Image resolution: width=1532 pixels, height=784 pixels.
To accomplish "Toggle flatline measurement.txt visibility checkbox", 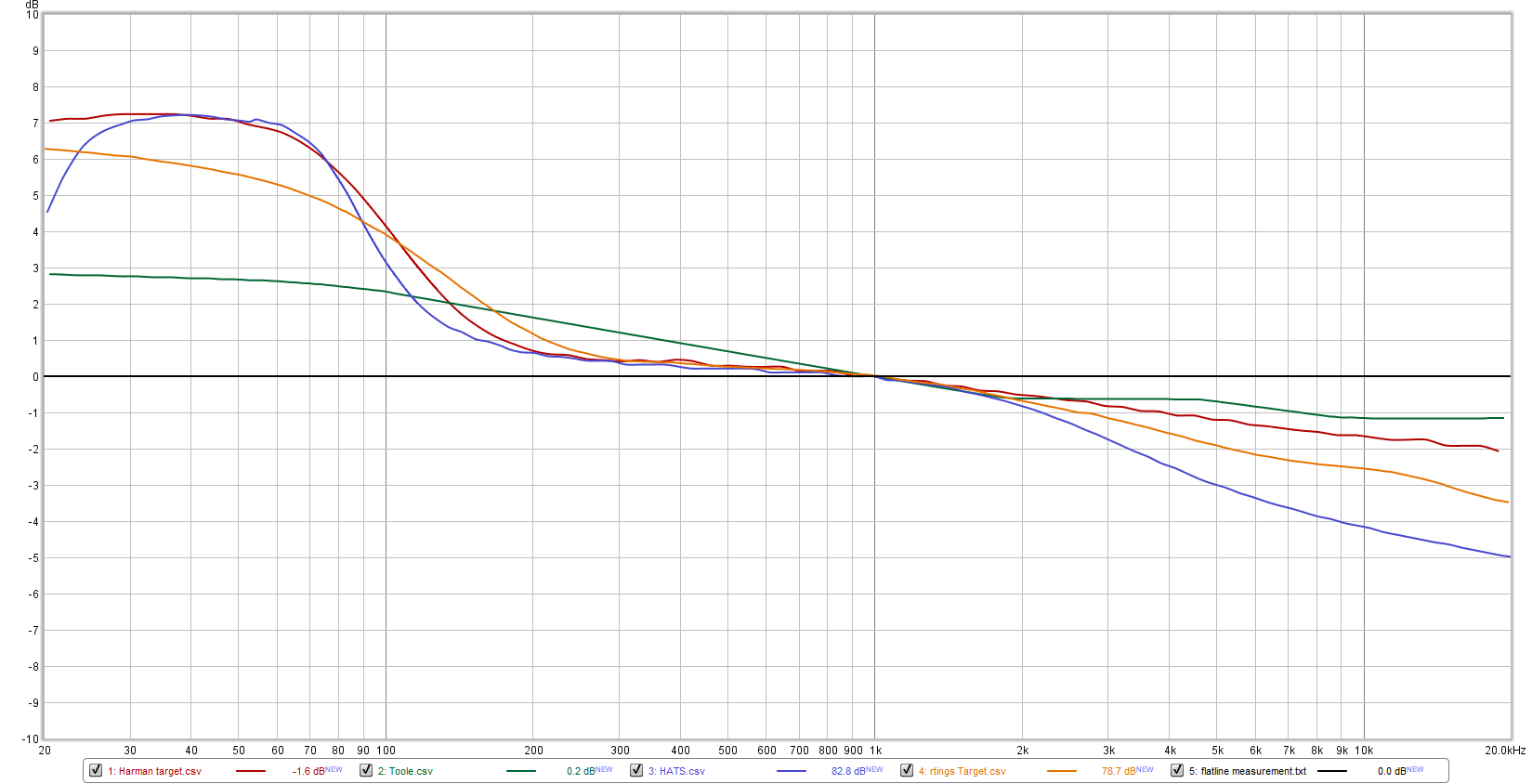I will coord(1177,770).
